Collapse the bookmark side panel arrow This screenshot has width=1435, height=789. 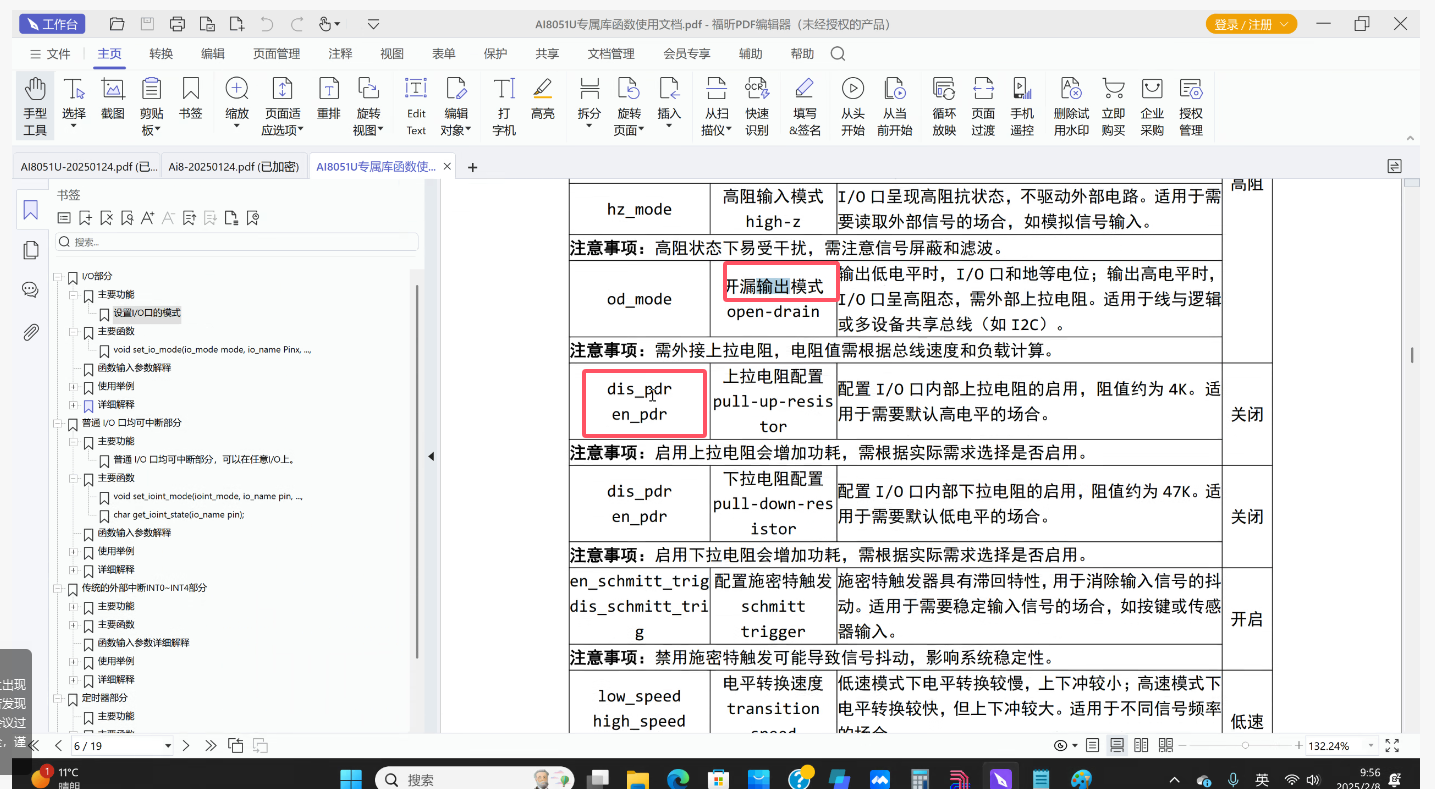pos(431,456)
